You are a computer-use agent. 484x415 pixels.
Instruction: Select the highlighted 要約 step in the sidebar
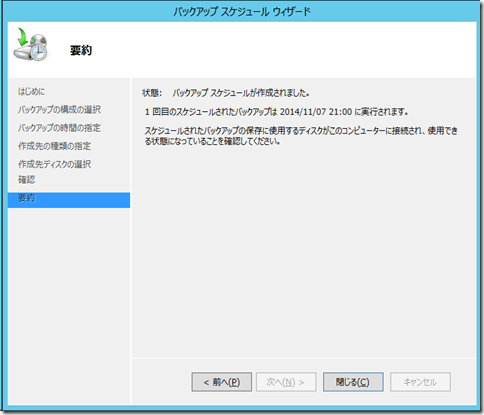(69, 200)
